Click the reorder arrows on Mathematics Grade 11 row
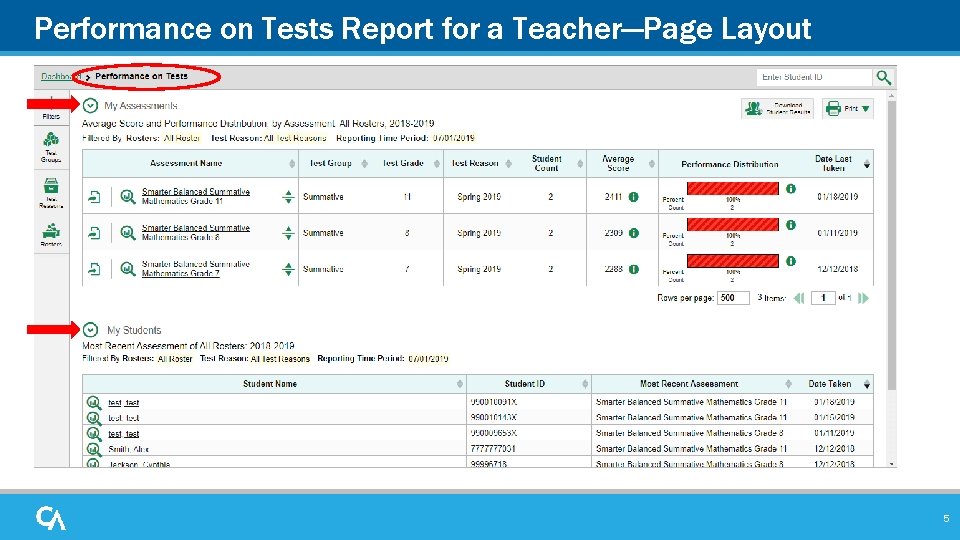The height and width of the screenshot is (540, 960). click(288, 197)
